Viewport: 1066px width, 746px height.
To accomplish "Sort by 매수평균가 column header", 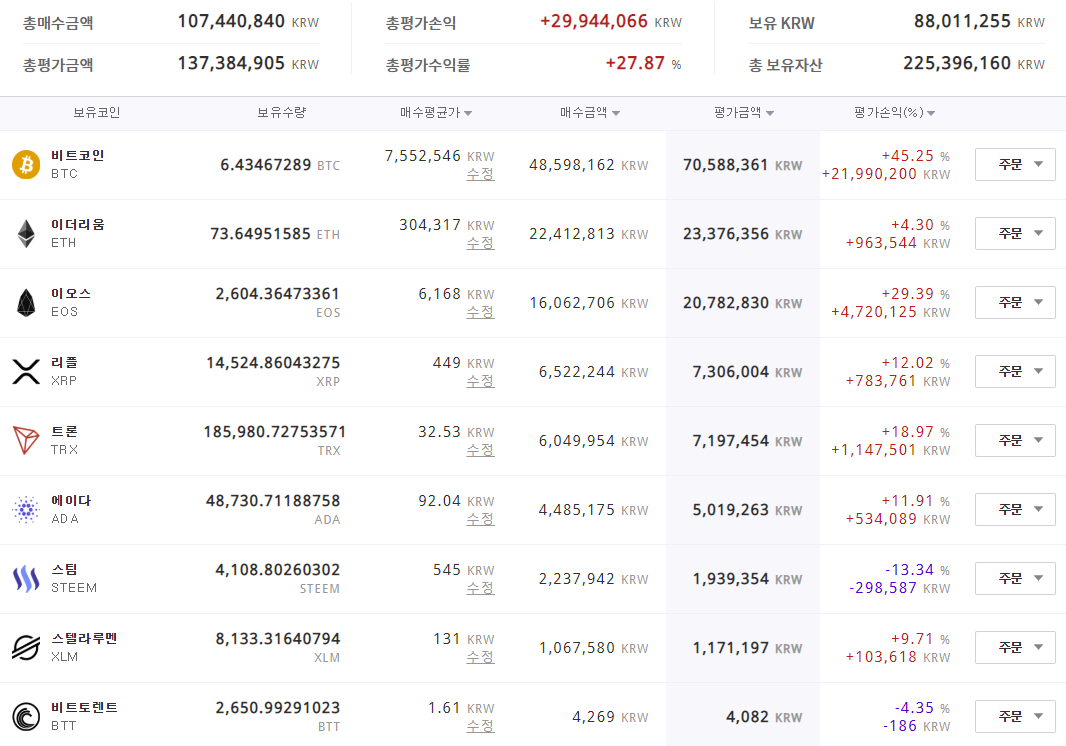I will point(436,113).
